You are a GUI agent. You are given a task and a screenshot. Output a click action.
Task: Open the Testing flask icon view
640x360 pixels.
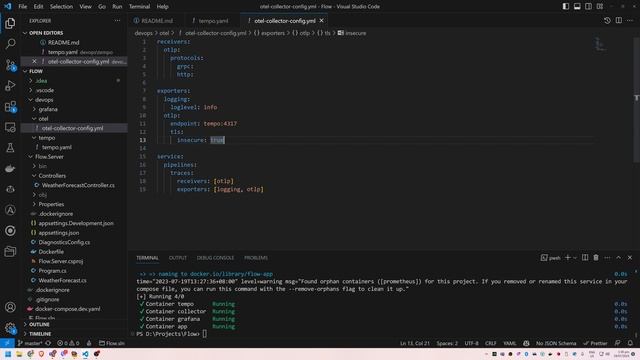(x=10, y=148)
